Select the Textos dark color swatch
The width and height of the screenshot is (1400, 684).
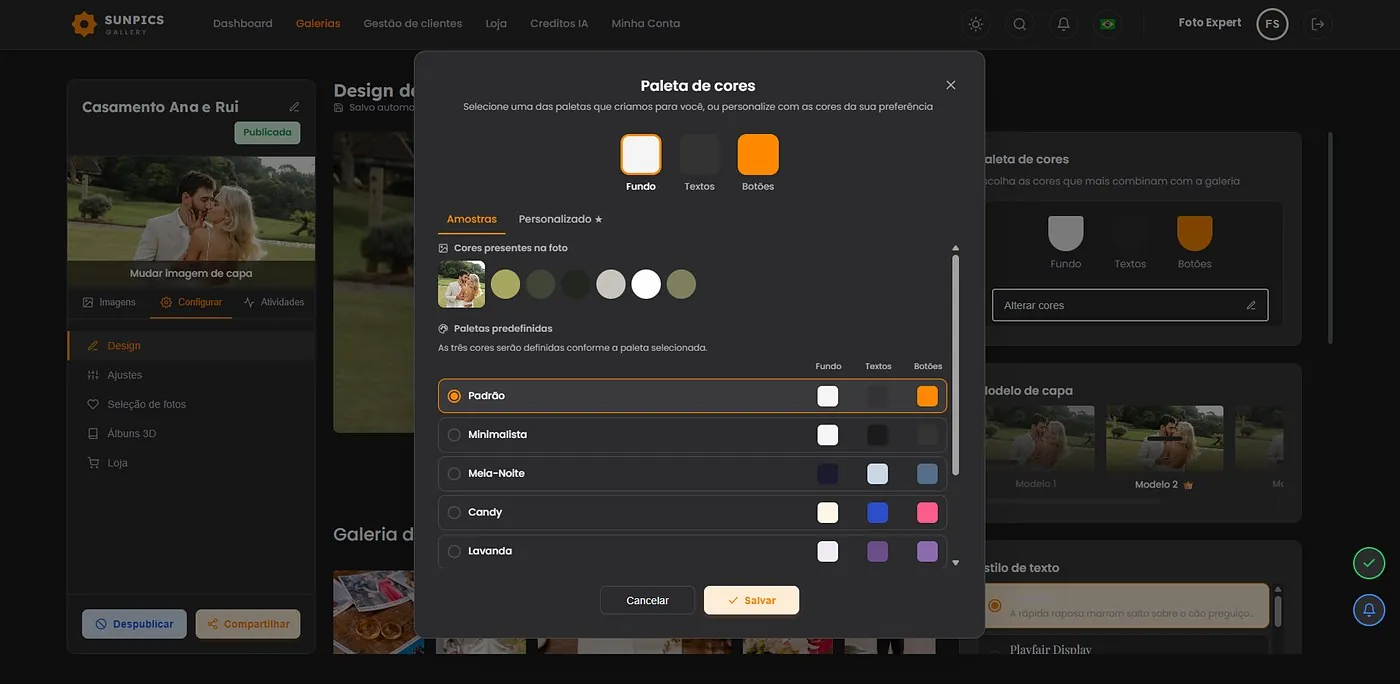click(700, 155)
